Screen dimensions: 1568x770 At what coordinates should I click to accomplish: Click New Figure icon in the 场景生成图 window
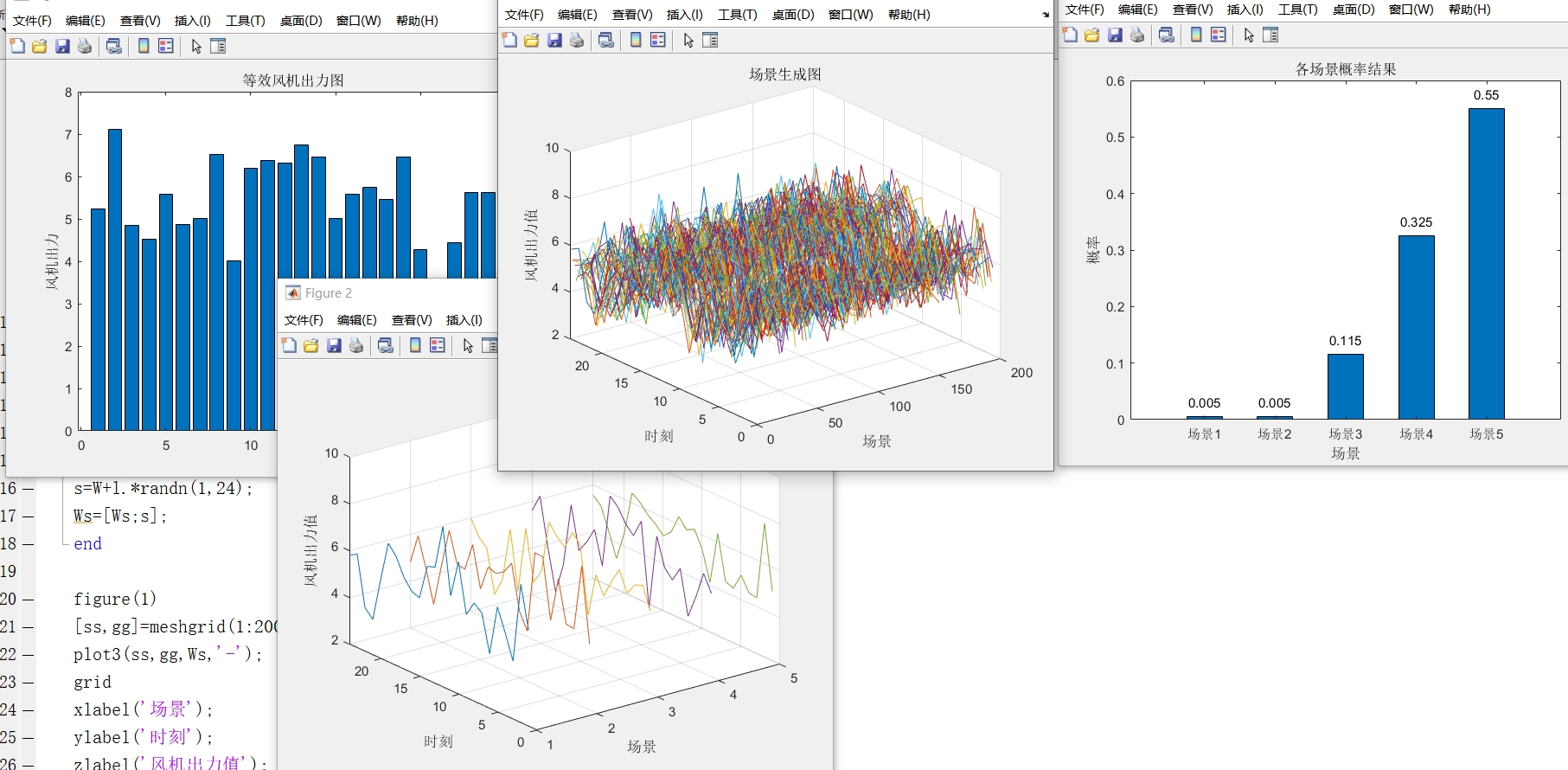tap(509, 40)
